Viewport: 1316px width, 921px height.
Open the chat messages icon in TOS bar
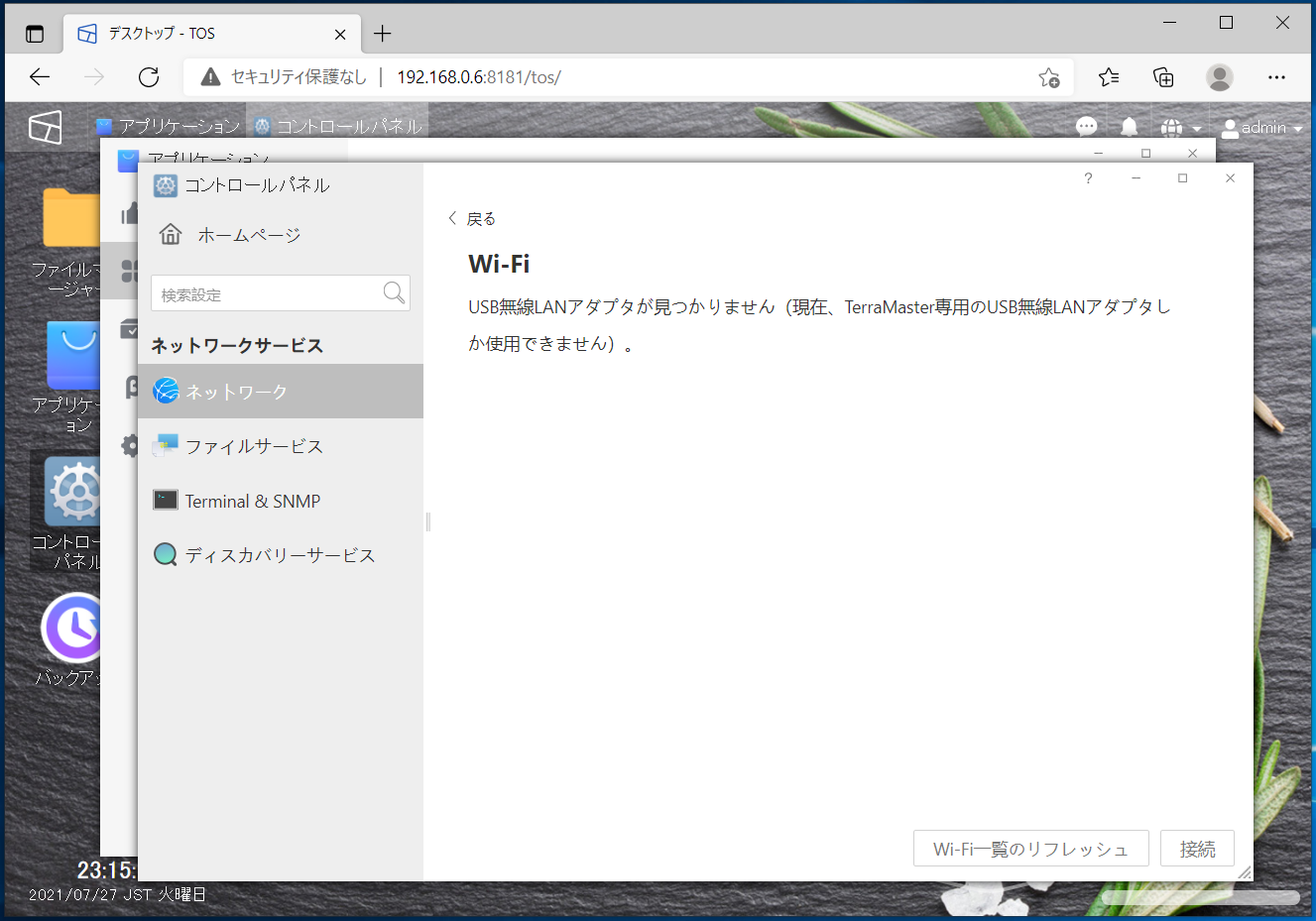tap(1087, 127)
